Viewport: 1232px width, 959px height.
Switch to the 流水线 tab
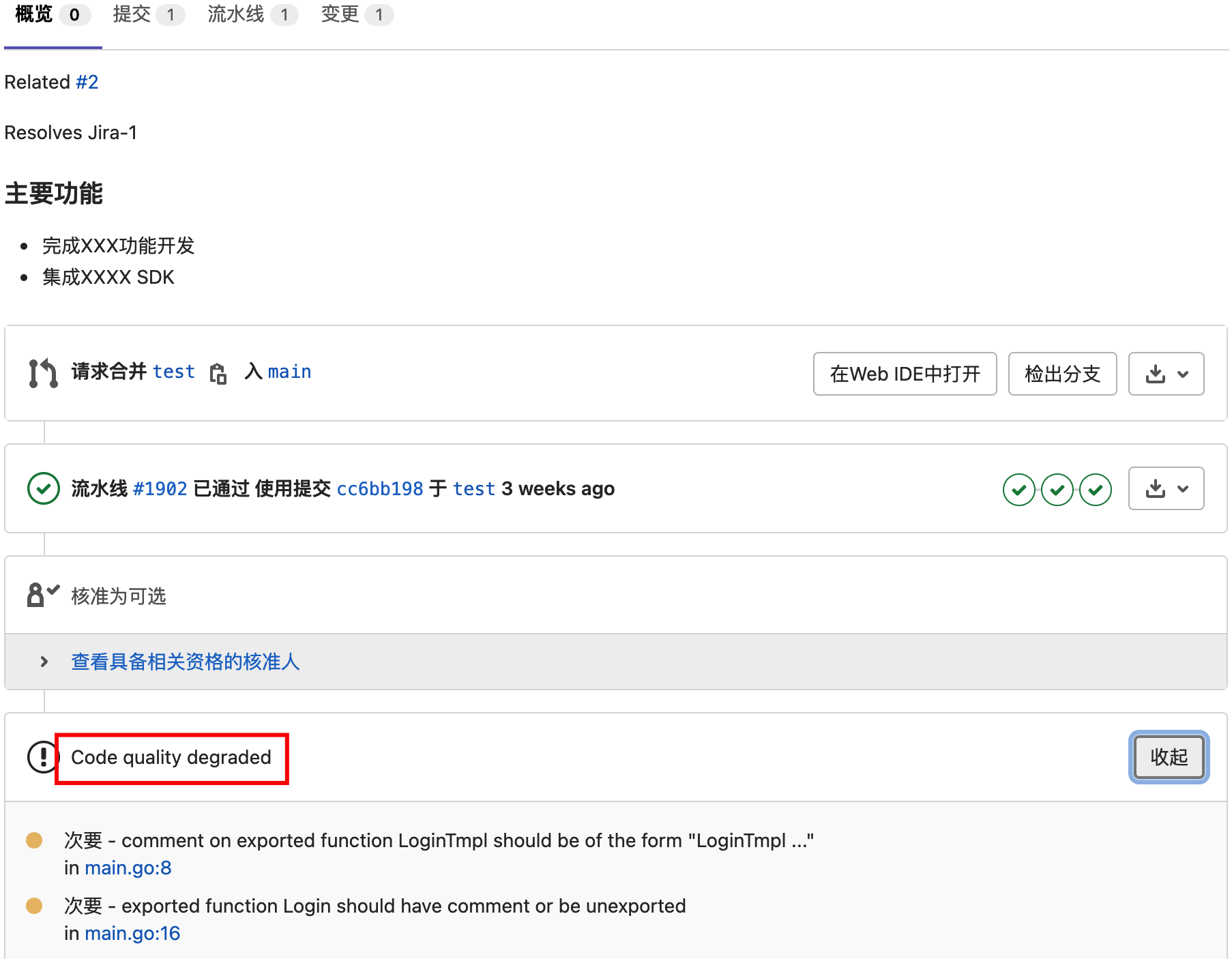click(x=252, y=14)
